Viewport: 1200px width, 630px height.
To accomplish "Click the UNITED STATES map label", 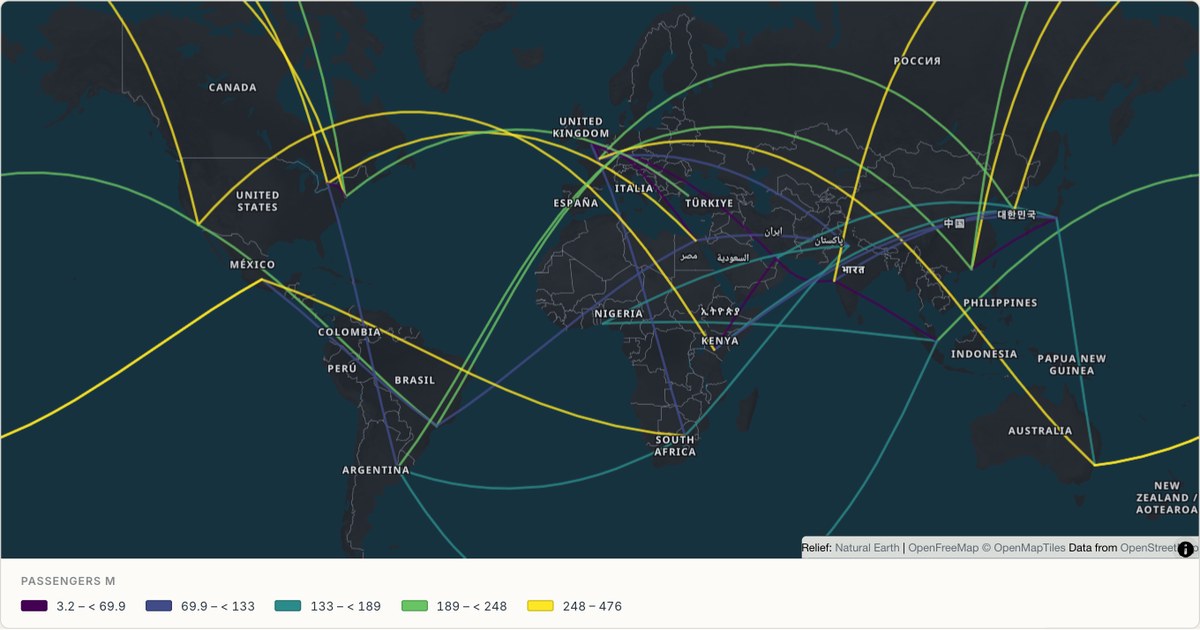I will pyautogui.click(x=258, y=201).
